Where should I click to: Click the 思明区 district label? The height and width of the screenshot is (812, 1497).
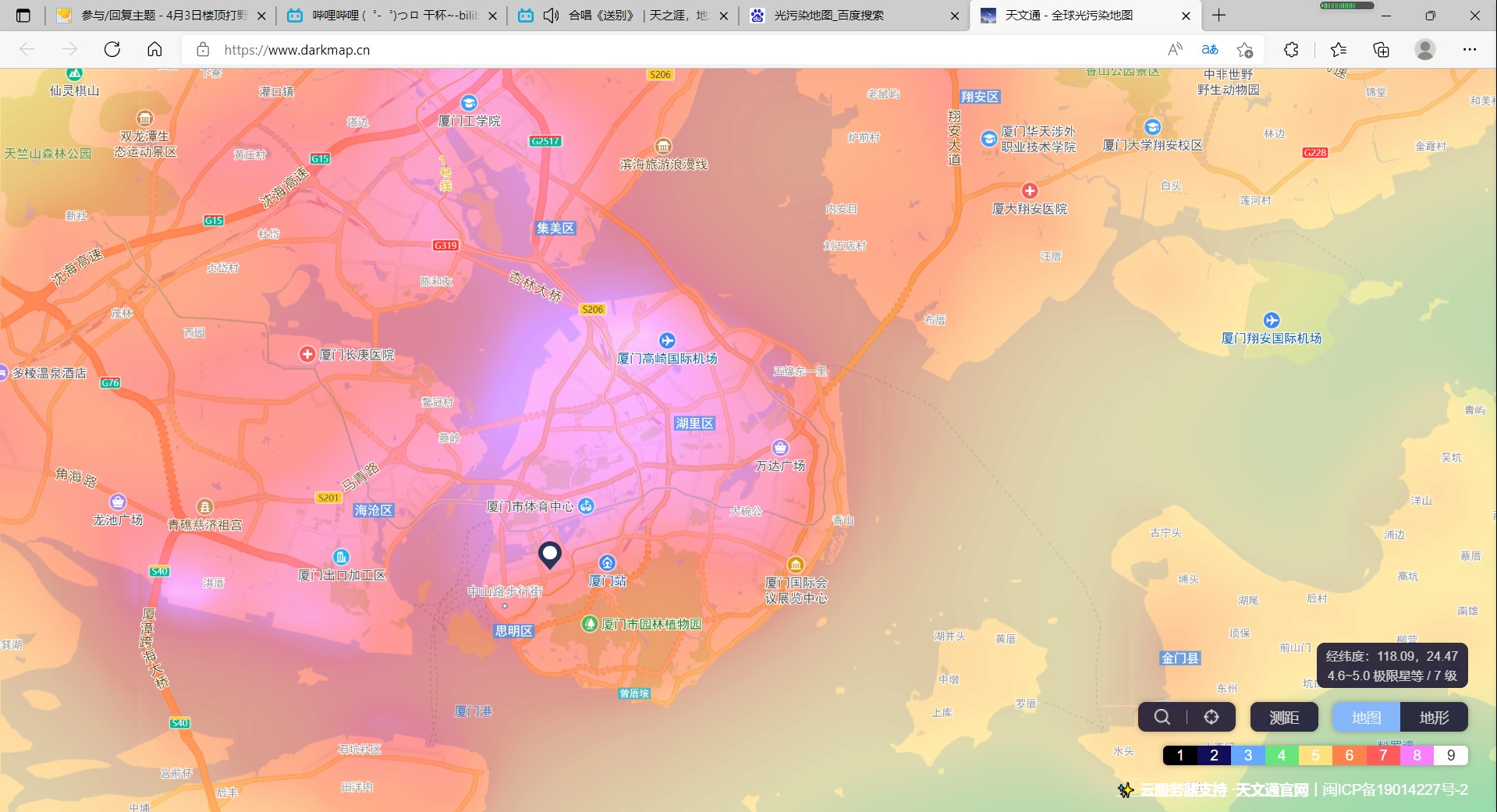[514, 630]
